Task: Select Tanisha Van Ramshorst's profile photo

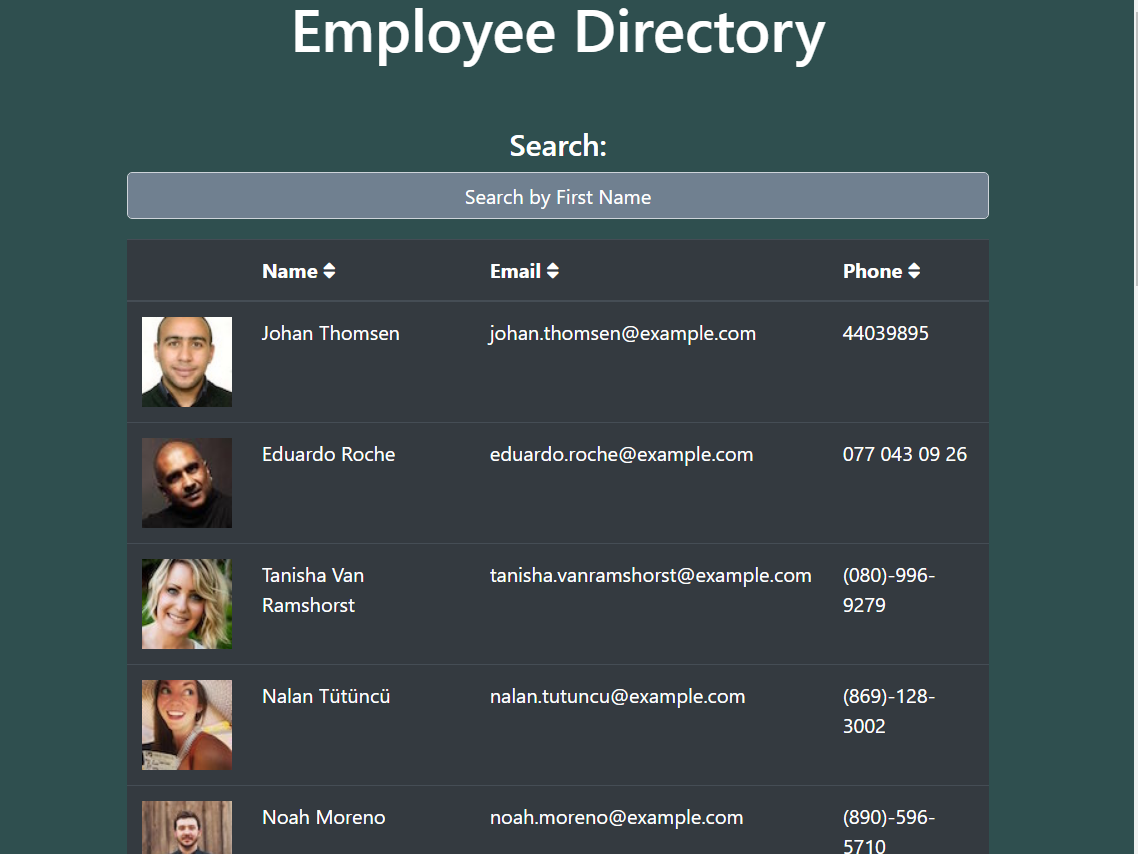Action: 187,604
